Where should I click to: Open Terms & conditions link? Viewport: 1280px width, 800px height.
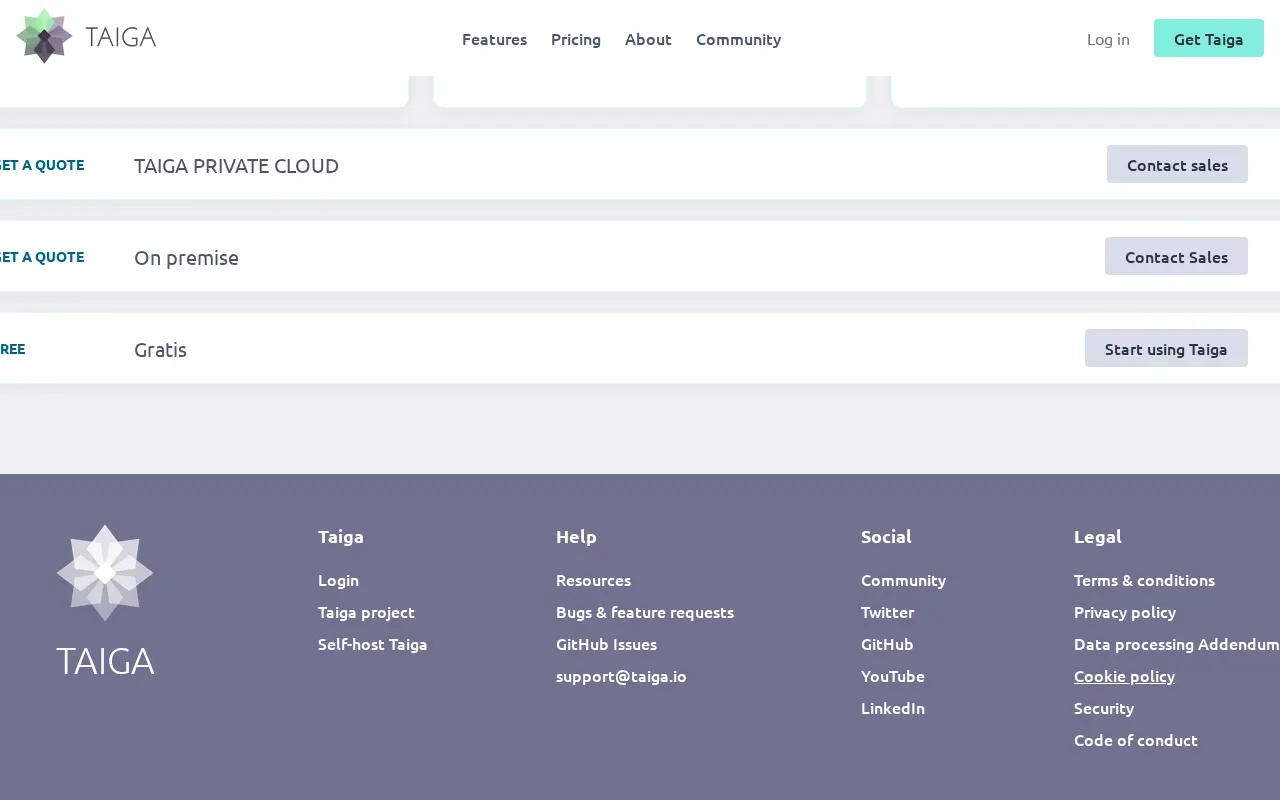click(x=1144, y=580)
